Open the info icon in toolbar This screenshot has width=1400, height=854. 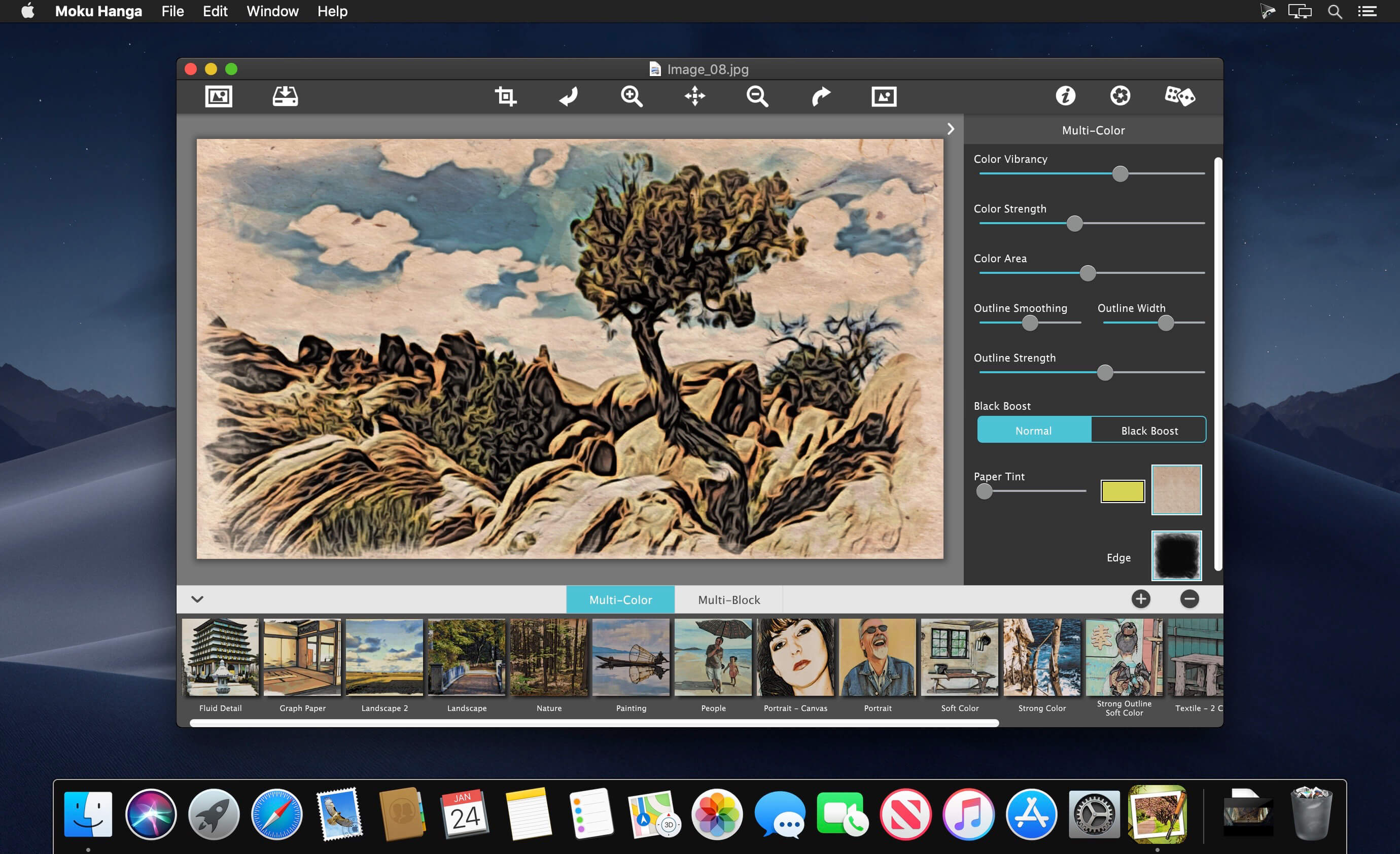pyautogui.click(x=1065, y=96)
